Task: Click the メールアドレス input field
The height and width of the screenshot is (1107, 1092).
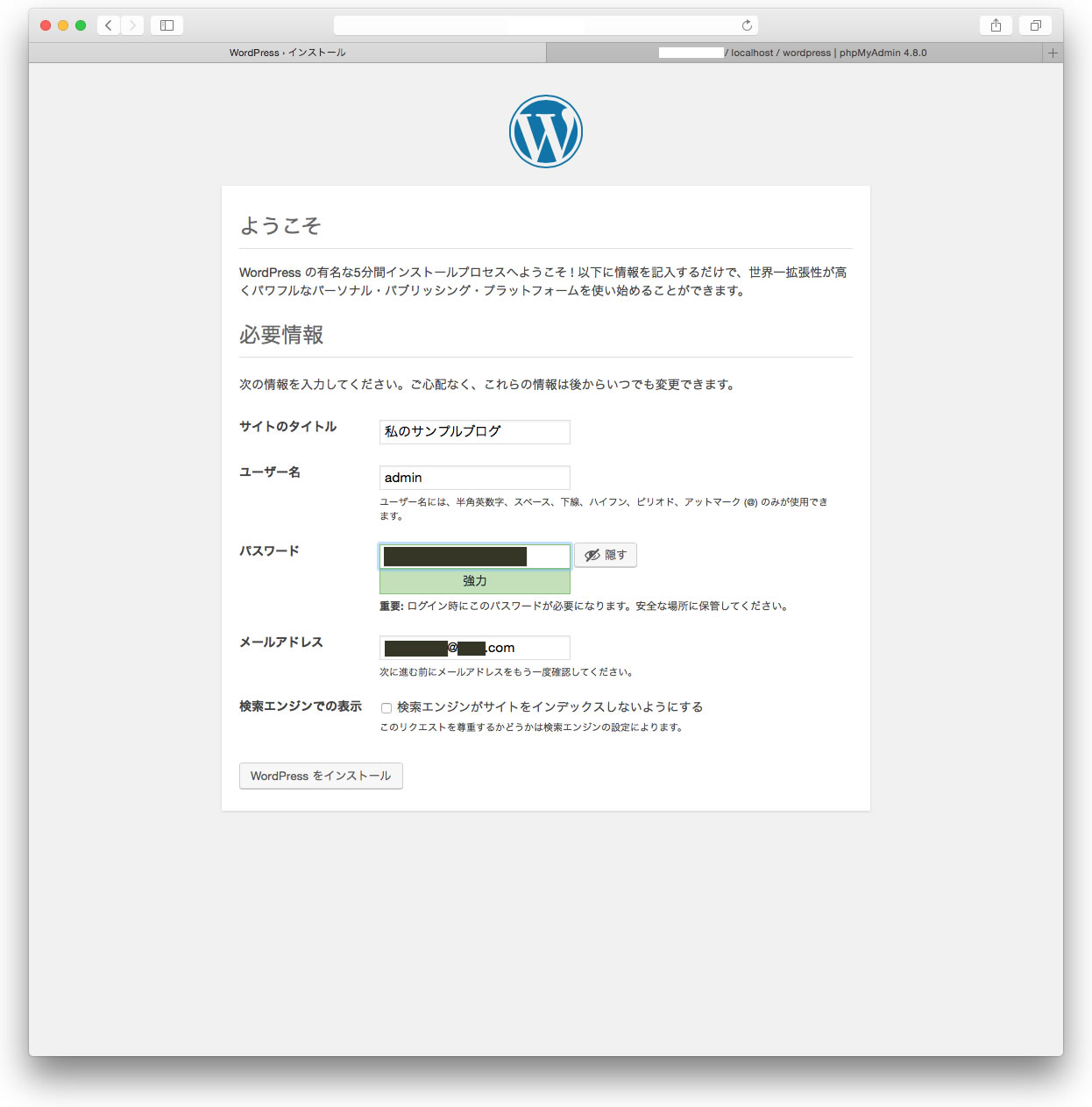Action: tap(475, 648)
